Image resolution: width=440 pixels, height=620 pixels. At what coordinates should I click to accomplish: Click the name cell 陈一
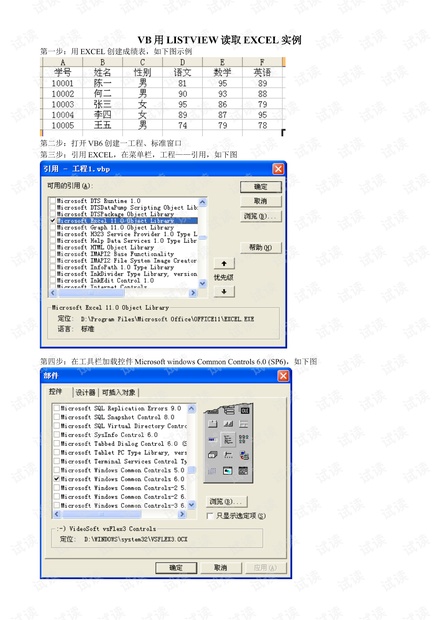(x=102, y=83)
